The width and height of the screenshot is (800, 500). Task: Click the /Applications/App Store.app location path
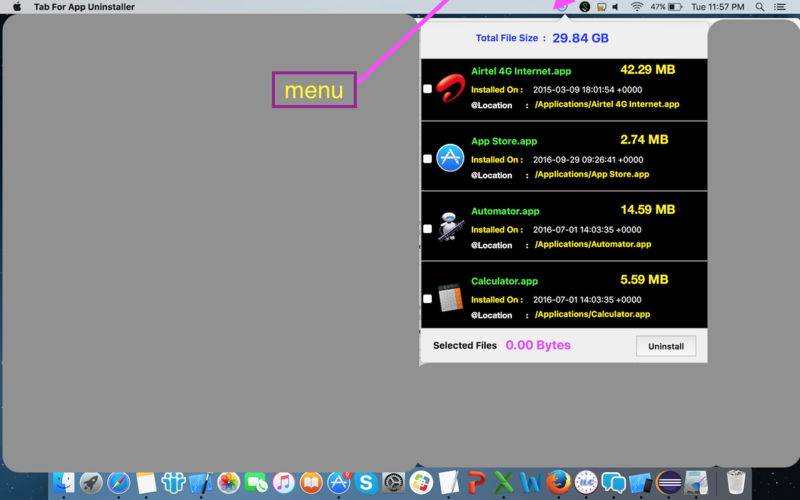[x=592, y=174]
